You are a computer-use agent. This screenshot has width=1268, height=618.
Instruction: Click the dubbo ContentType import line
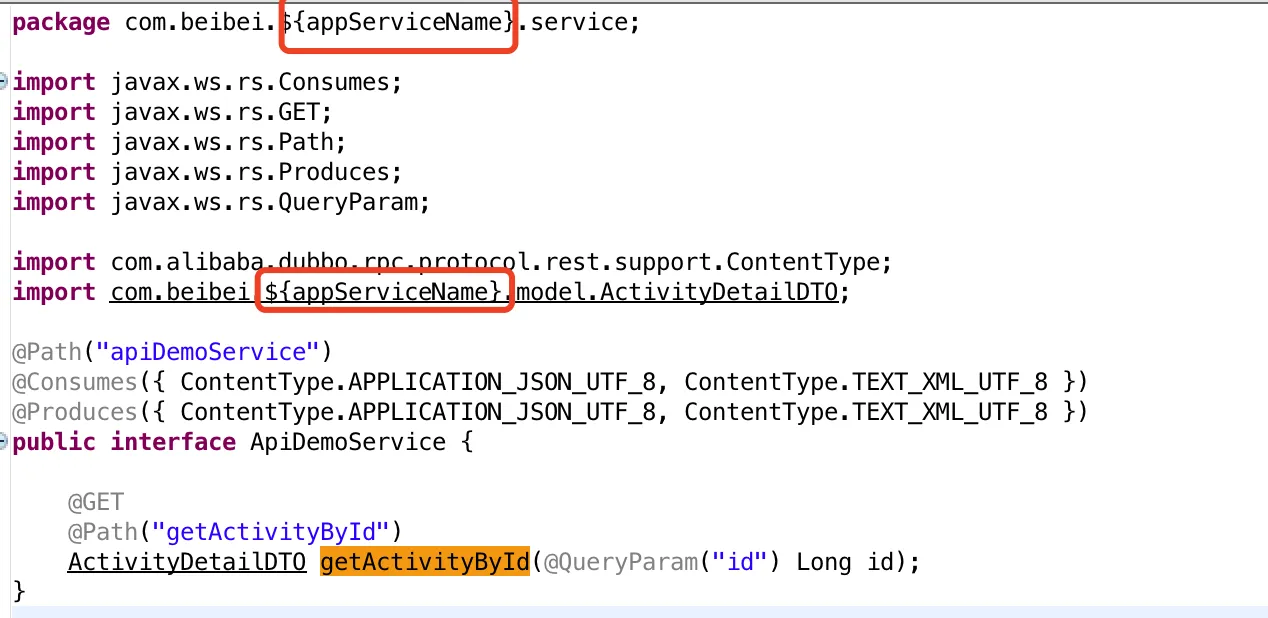tap(452, 262)
